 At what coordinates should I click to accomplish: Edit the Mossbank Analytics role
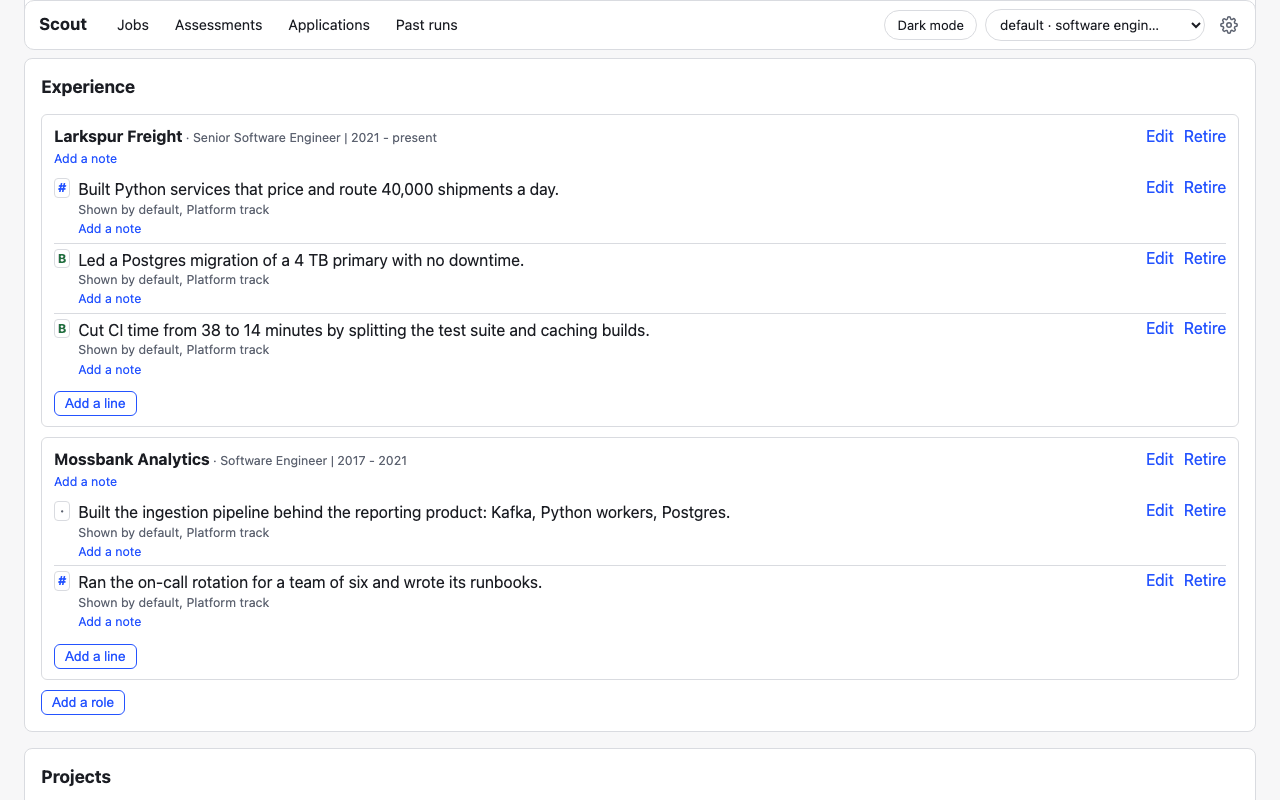pyautogui.click(x=1159, y=459)
